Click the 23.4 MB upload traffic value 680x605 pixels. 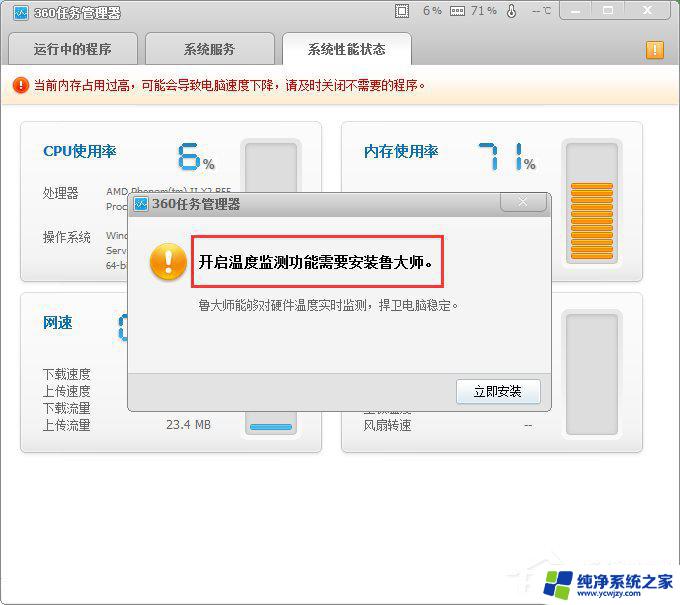click(189, 425)
